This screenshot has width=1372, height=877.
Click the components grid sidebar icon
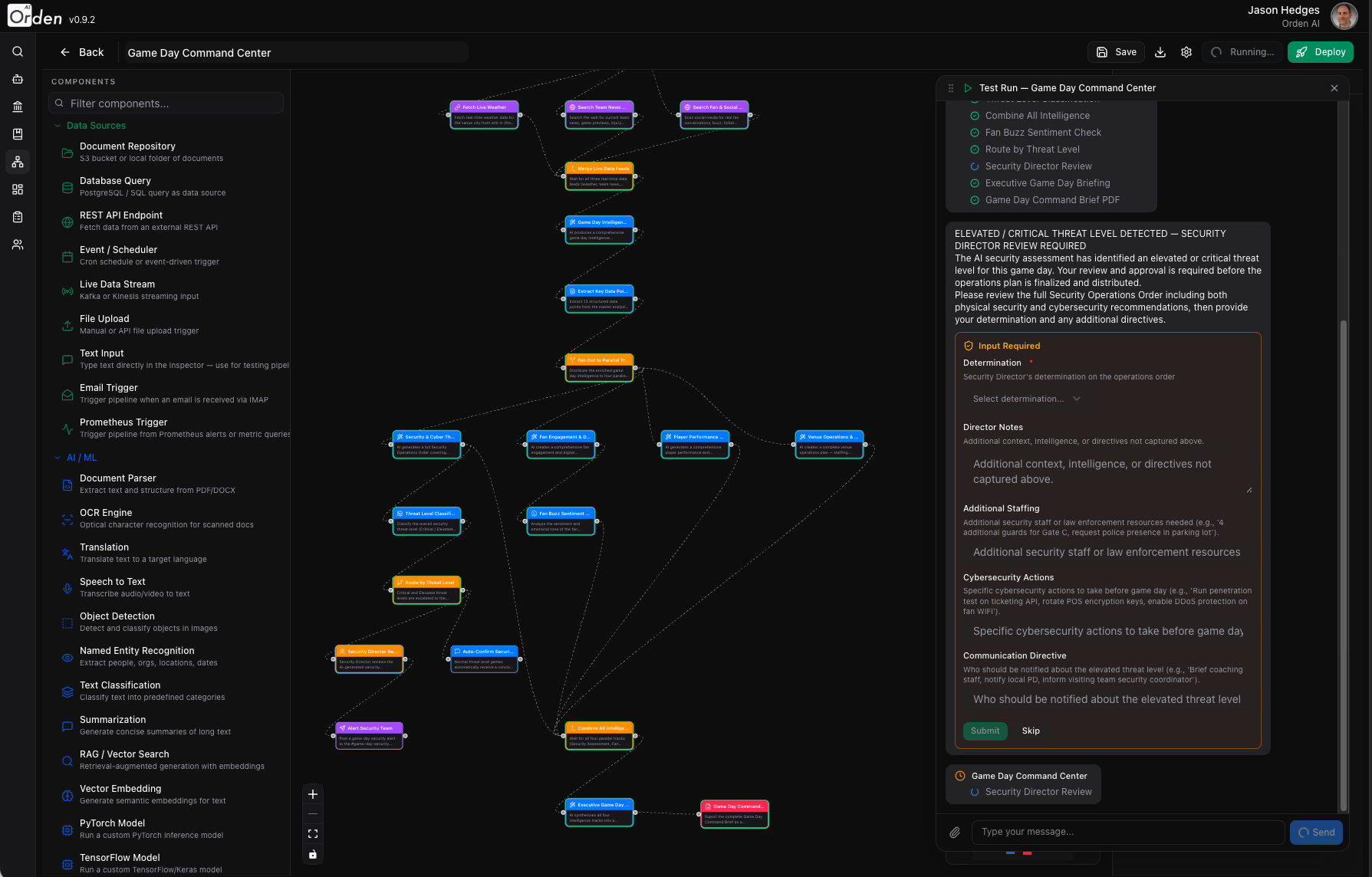[x=18, y=189]
